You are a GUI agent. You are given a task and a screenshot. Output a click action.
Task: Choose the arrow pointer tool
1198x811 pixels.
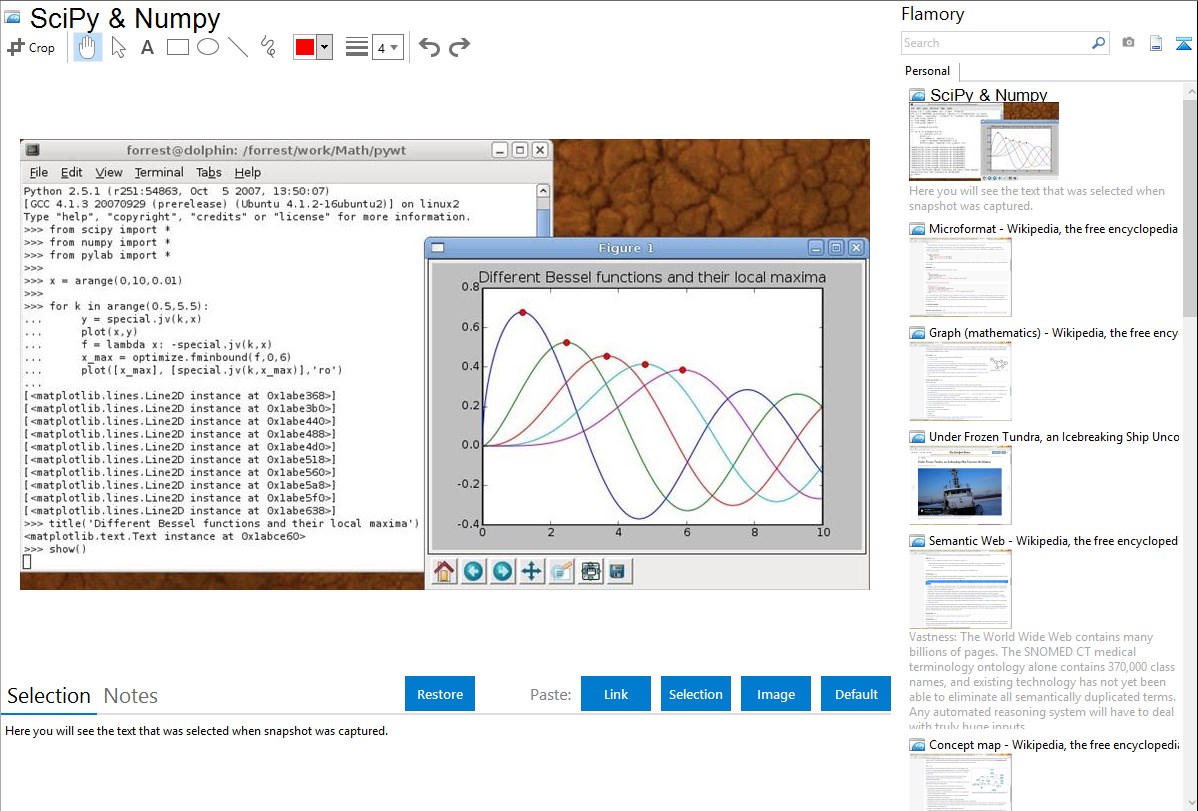(118, 47)
